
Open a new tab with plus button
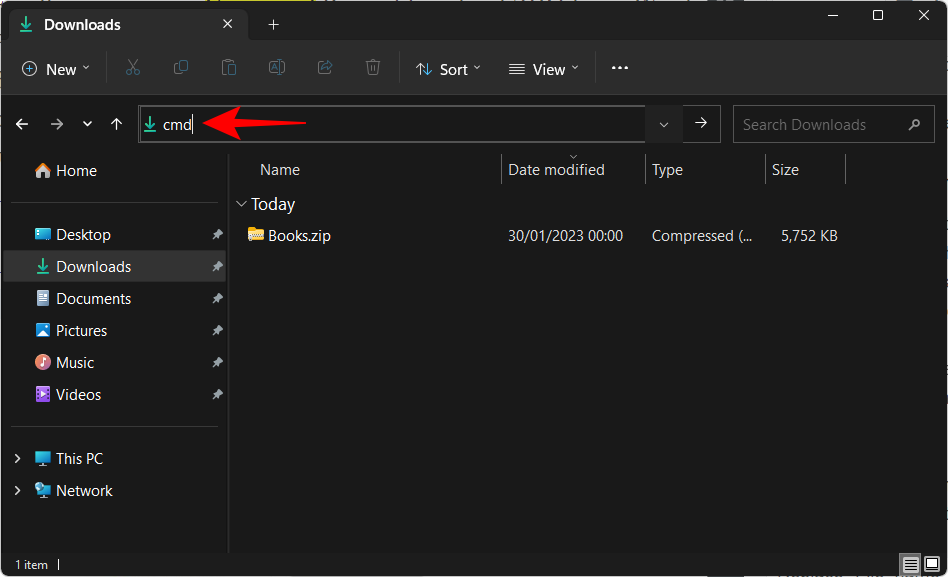click(273, 25)
